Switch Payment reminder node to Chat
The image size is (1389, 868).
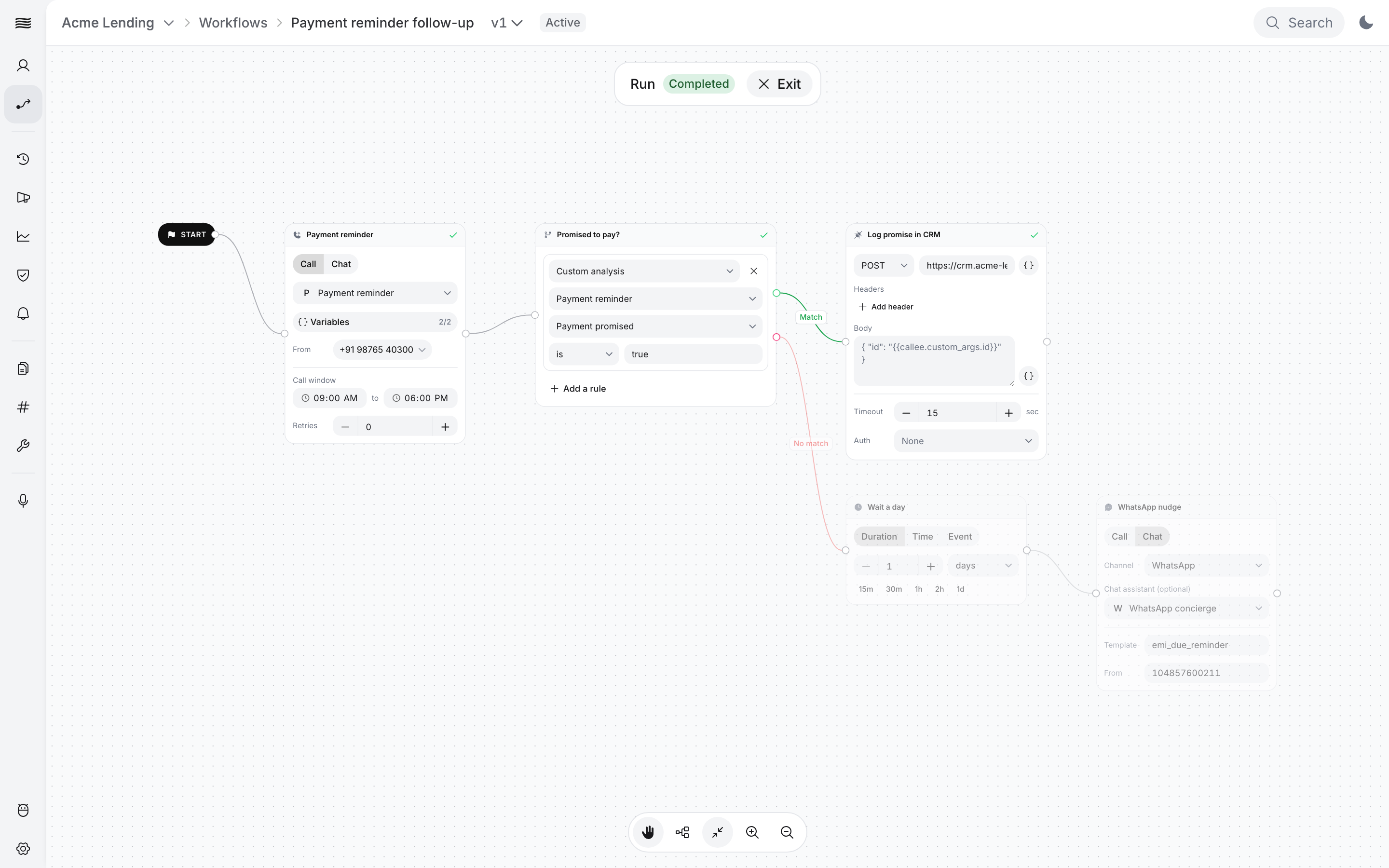pyautogui.click(x=341, y=264)
